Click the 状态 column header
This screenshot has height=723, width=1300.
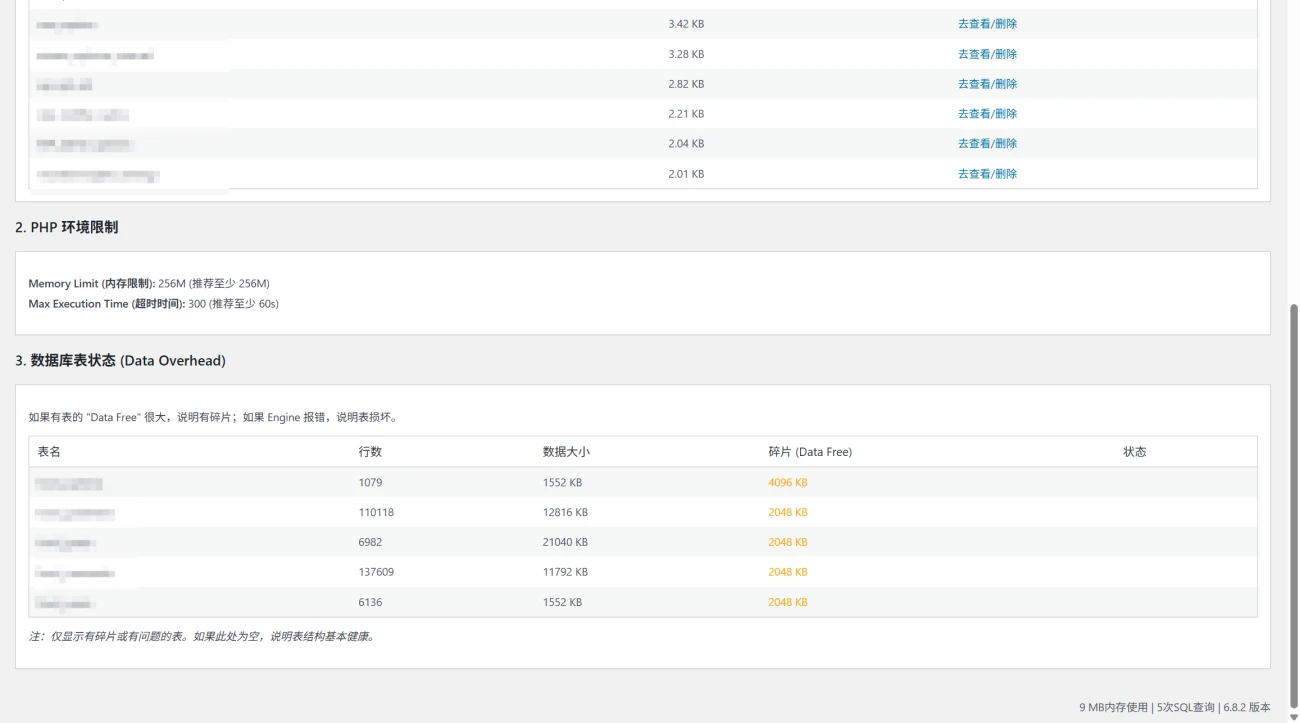1134,452
